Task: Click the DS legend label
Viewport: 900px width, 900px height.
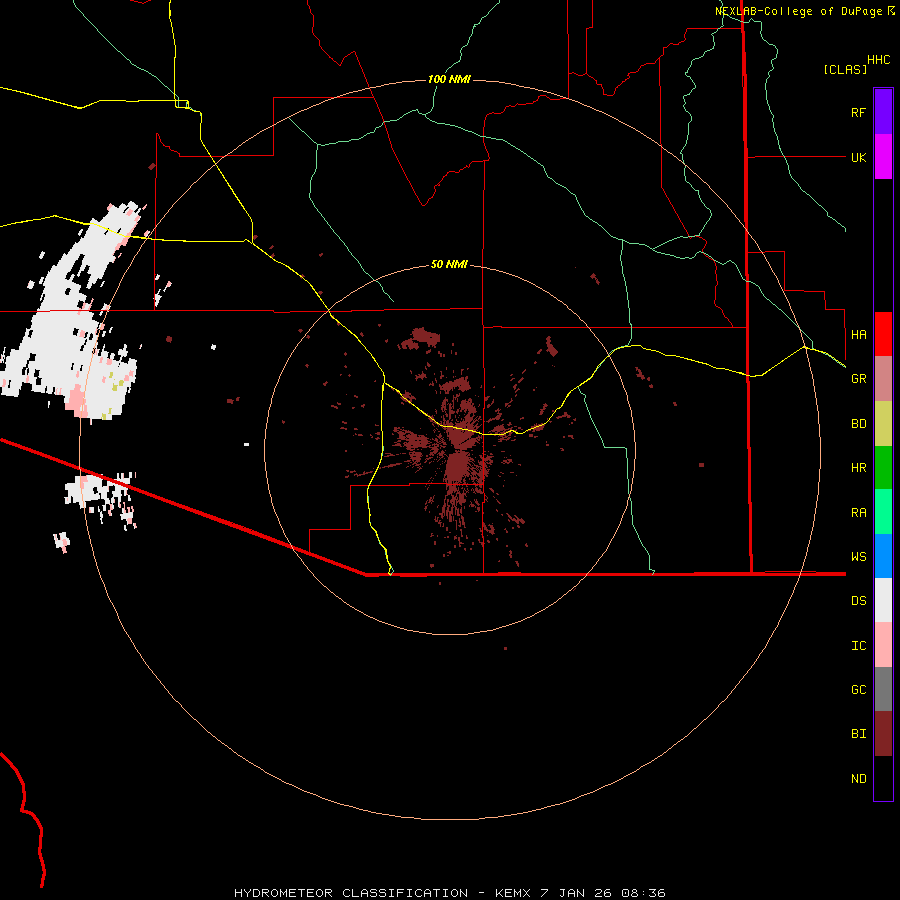Action: (858, 601)
